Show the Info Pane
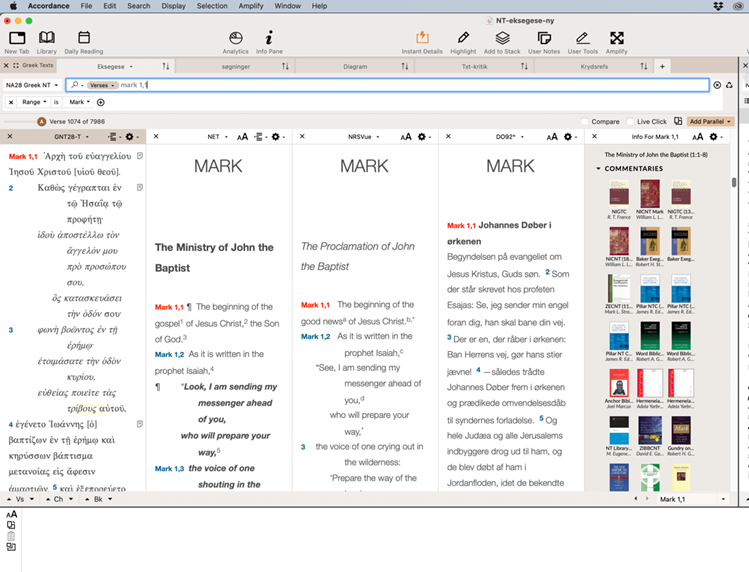This screenshot has height=572, width=749. coord(269,38)
